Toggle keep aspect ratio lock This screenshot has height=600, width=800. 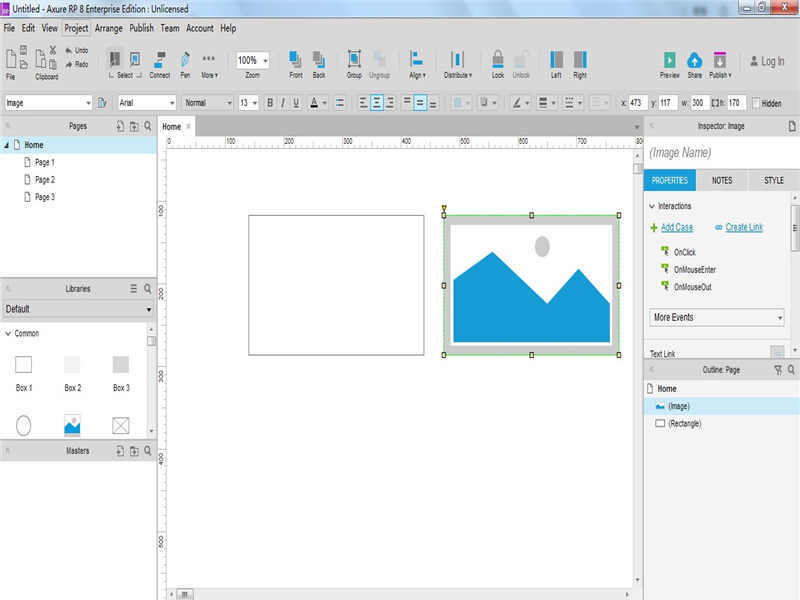716,103
